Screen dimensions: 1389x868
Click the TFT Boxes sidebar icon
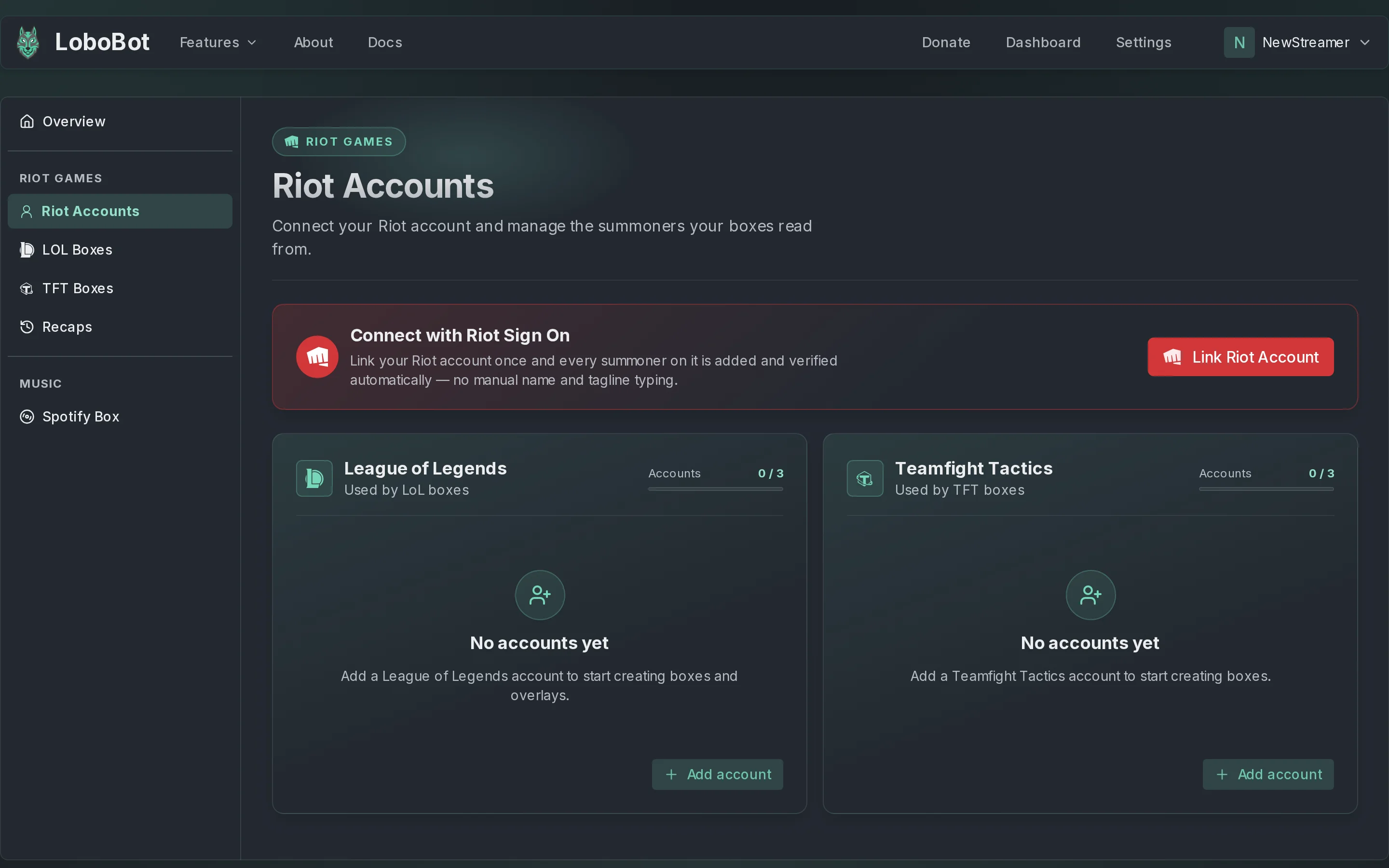(x=27, y=288)
